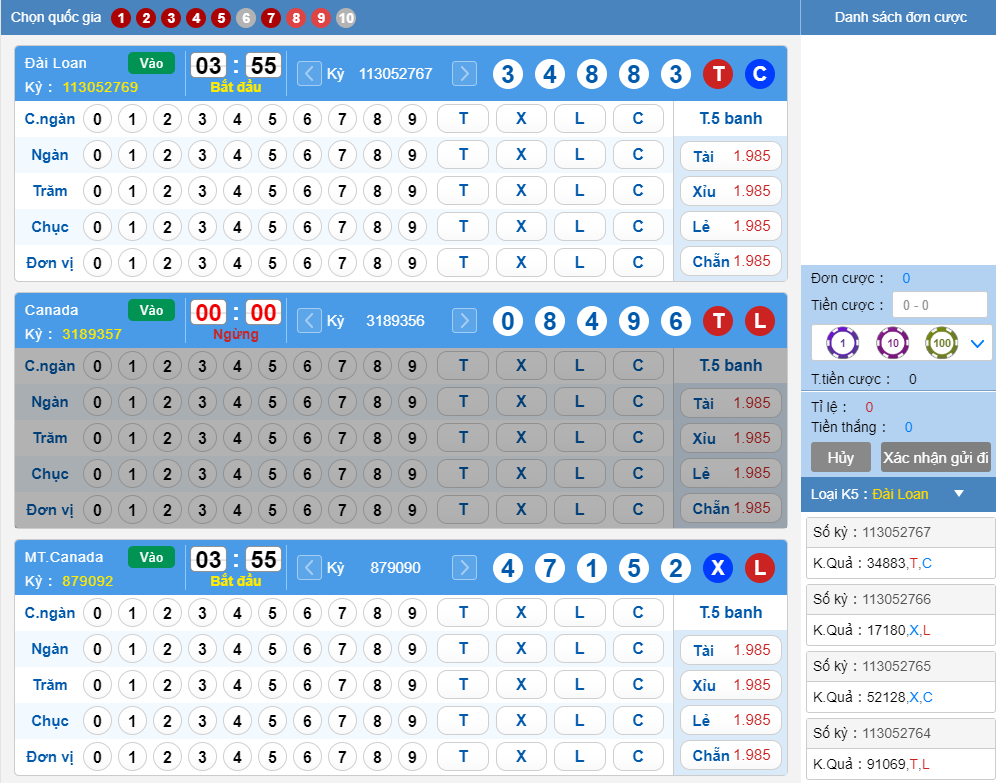Go to previous period in Đài Loan
This screenshot has width=996, height=783.
(310, 73)
